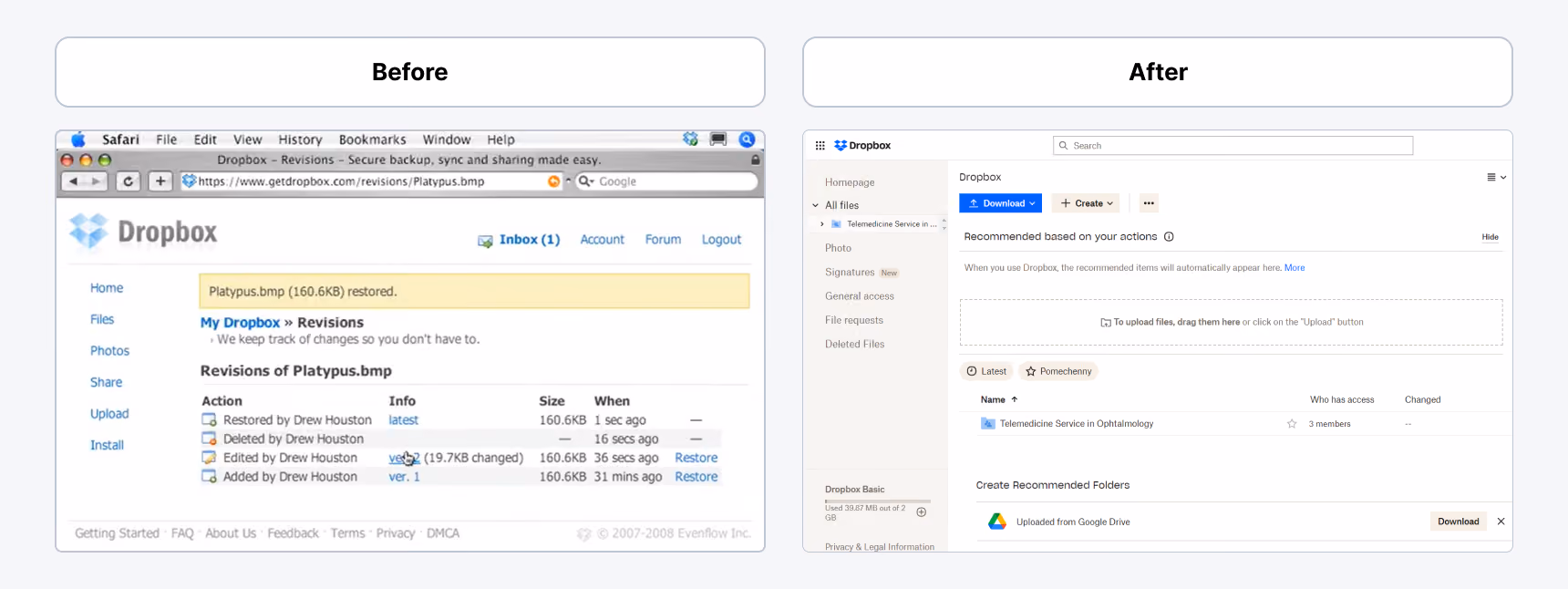
Task: Open the History menu in Safari
Action: (x=300, y=139)
